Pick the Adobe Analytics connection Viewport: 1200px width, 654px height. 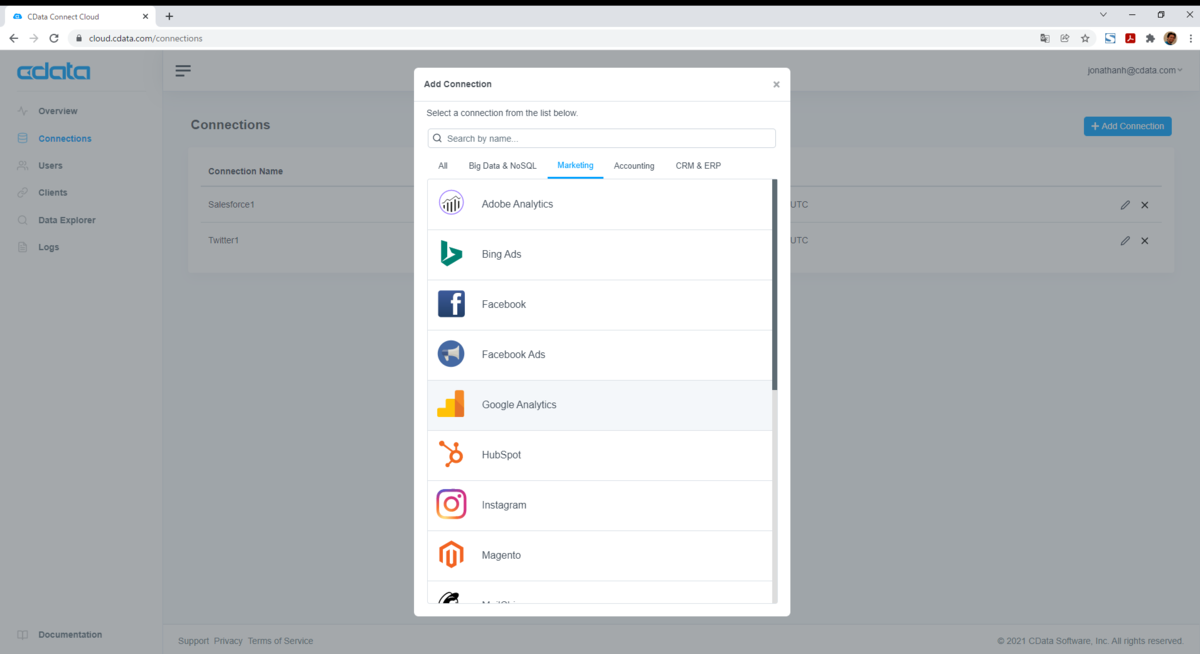pyautogui.click(x=600, y=204)
